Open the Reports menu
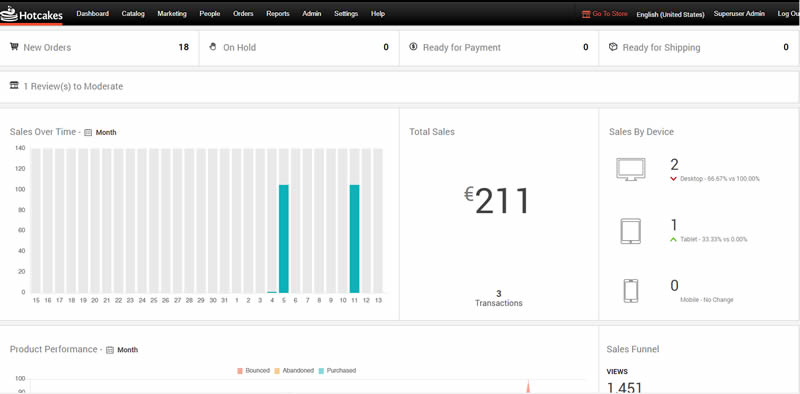Screen dimensions: 800x394 pyautogui.click(x=278, y=14)
